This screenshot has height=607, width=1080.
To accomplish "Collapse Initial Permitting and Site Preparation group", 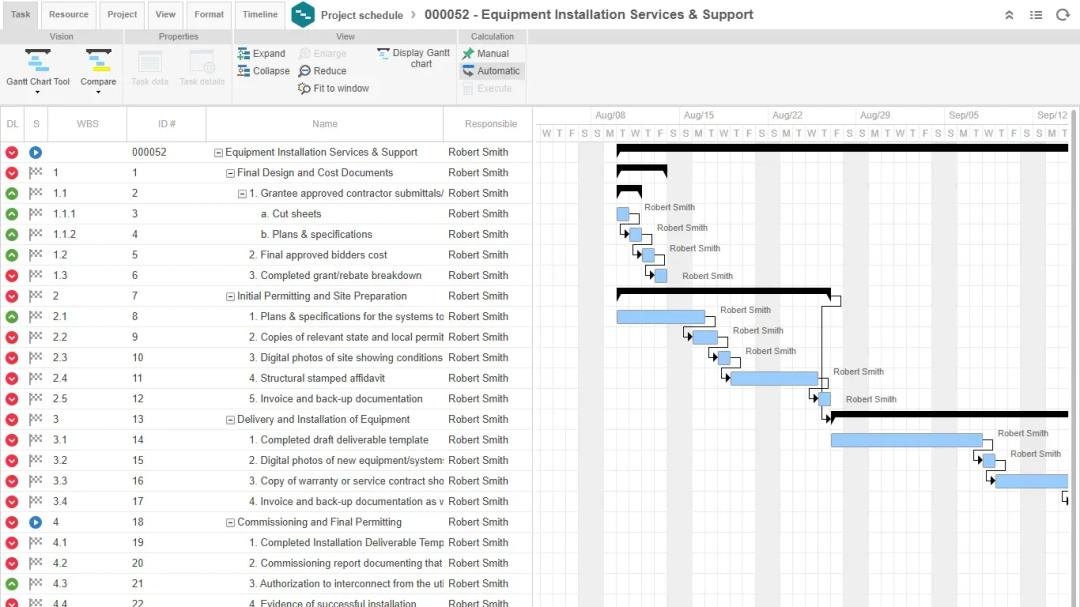I will (231, 296).
